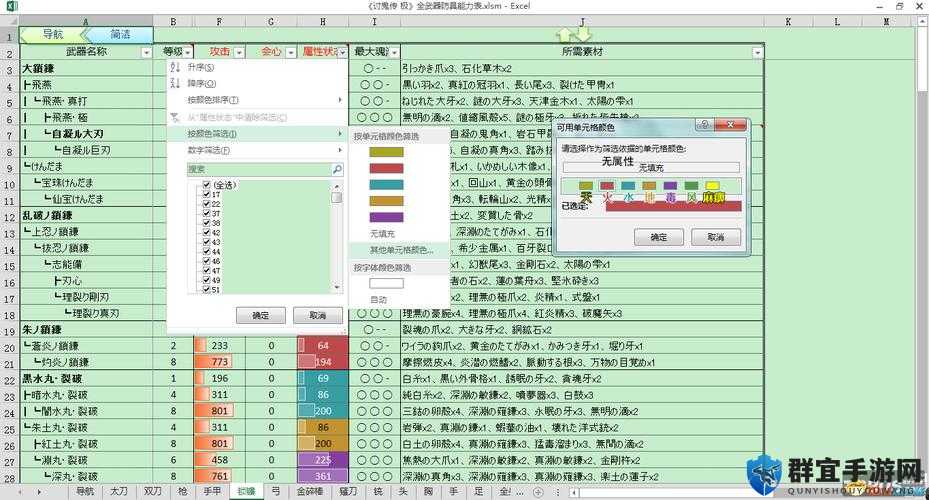Uncheck the value 17 checkbox

pos(207,194)
